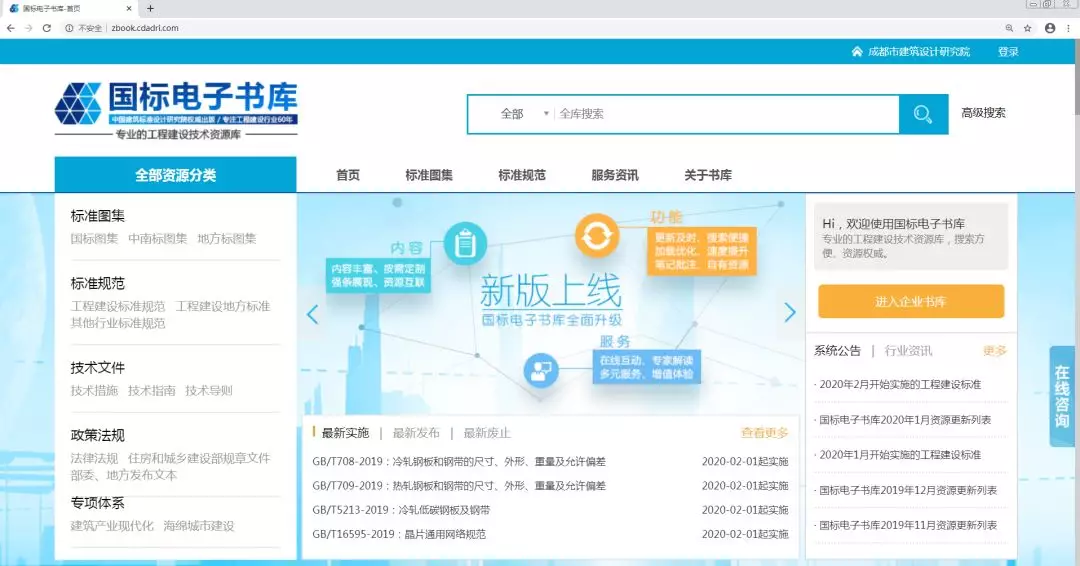Click the 登录 link

pos(1008,52)
